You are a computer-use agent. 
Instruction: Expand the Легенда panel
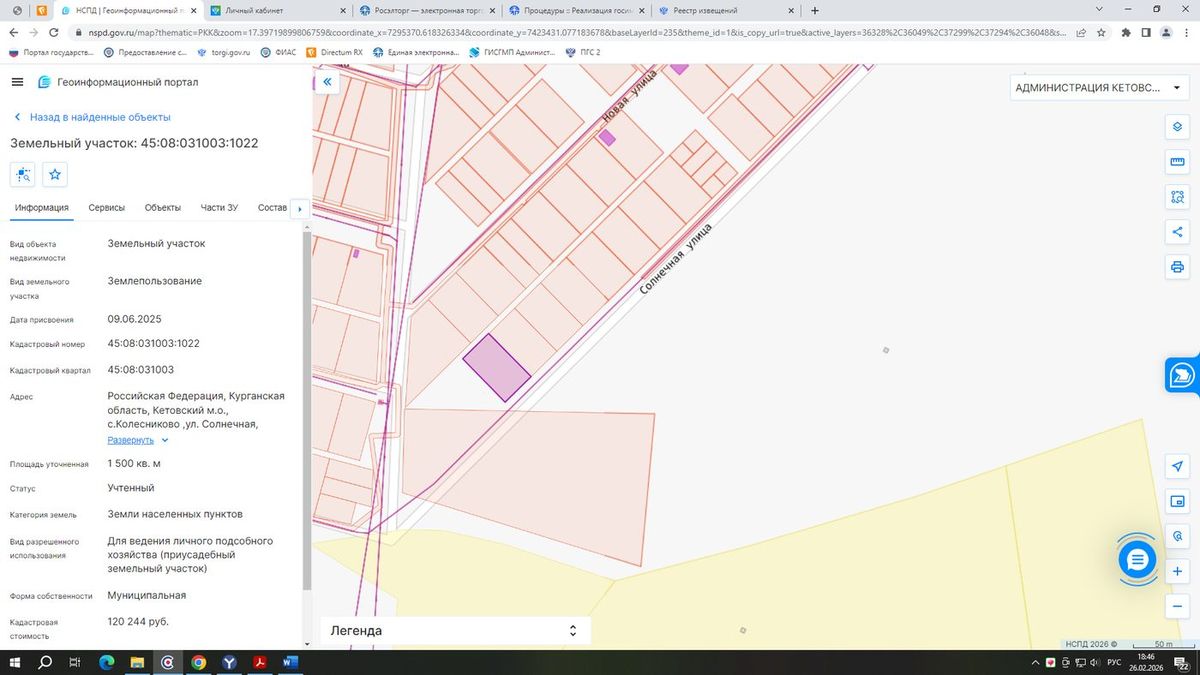(455, 631)
